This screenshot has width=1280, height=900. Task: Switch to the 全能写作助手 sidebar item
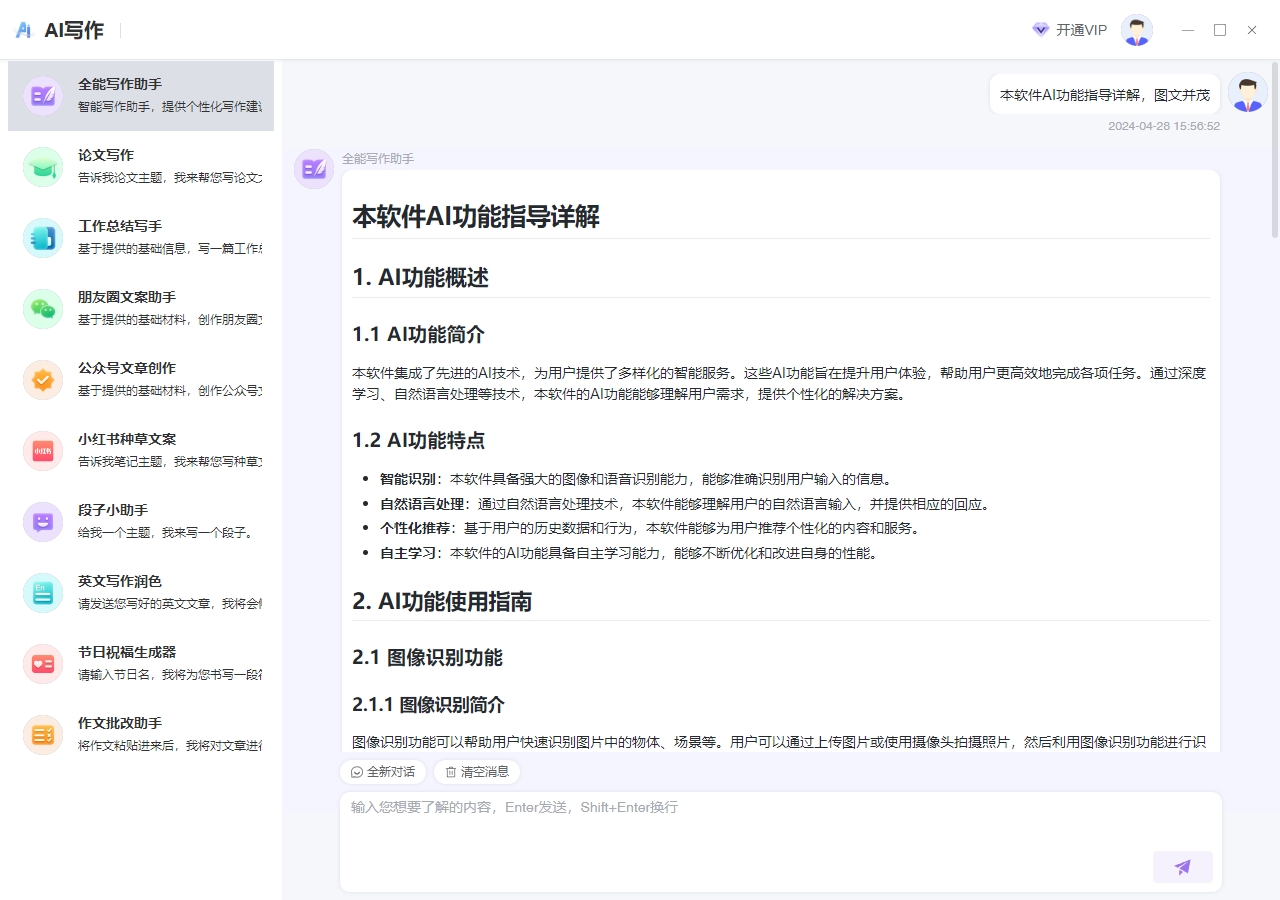pos(141,96)
